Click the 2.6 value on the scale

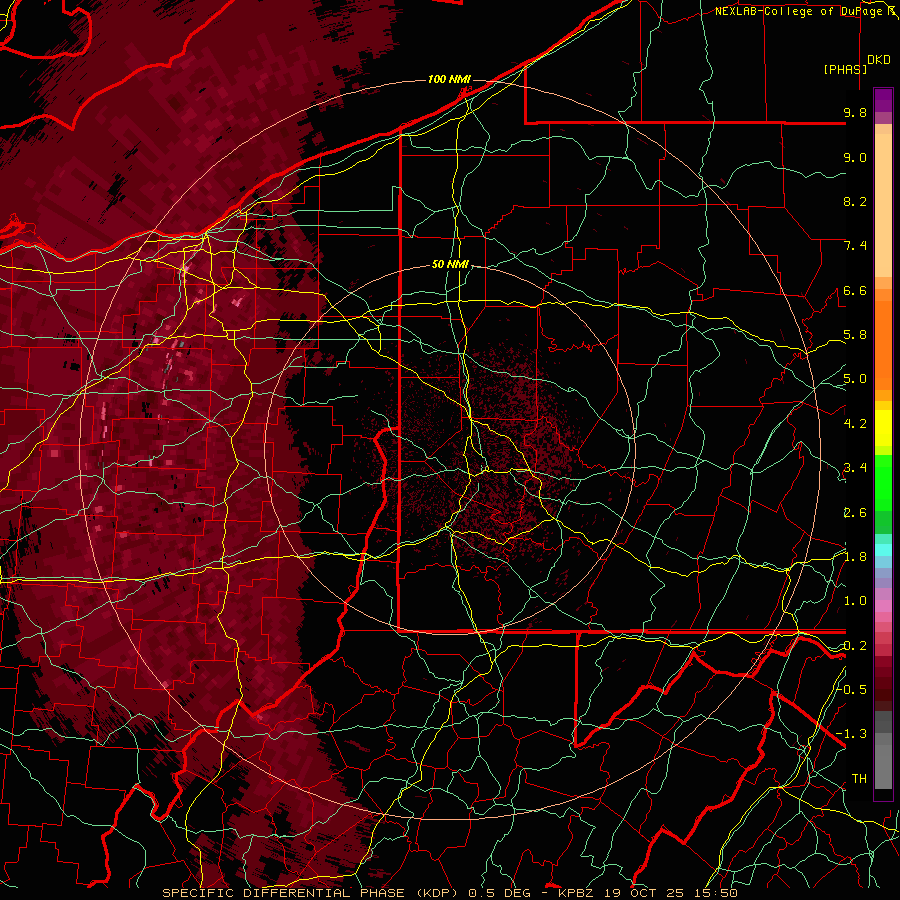pyautogui.click(x=855, y=513)
